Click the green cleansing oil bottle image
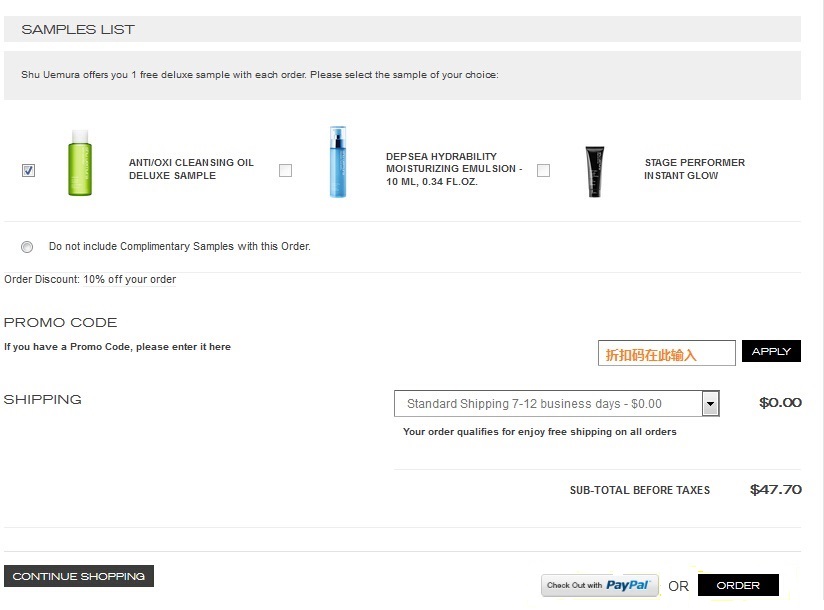The height and width of the screenshot is (610, 824). 80,163
